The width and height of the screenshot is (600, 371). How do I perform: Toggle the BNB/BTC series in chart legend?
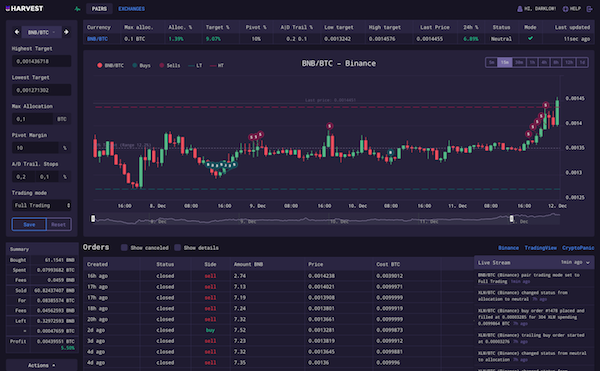pyautogui.click(x=110, y=65)
